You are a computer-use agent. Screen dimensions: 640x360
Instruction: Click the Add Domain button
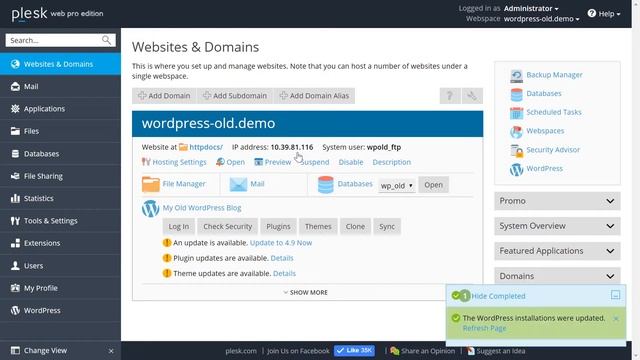pyautogui.click(x=164, y=96)
